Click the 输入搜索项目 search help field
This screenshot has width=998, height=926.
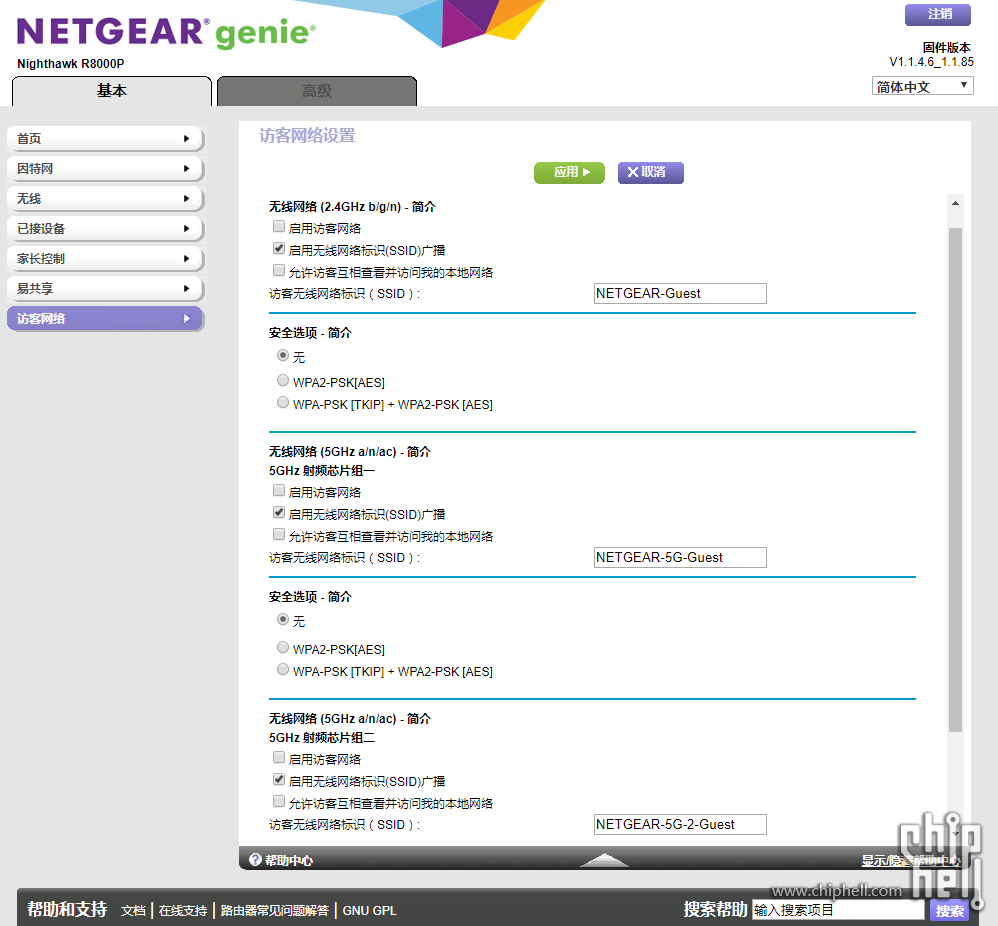point(838,910)
